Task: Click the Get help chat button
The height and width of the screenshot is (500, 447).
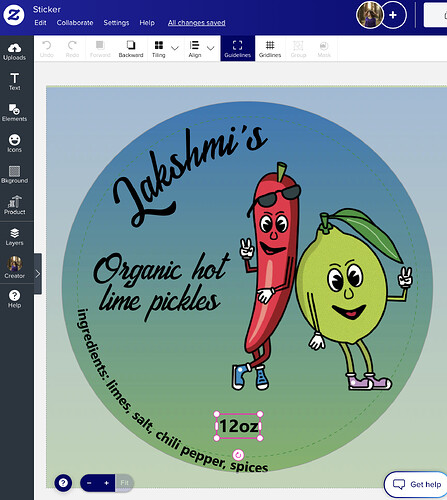Action: (417, 484)
